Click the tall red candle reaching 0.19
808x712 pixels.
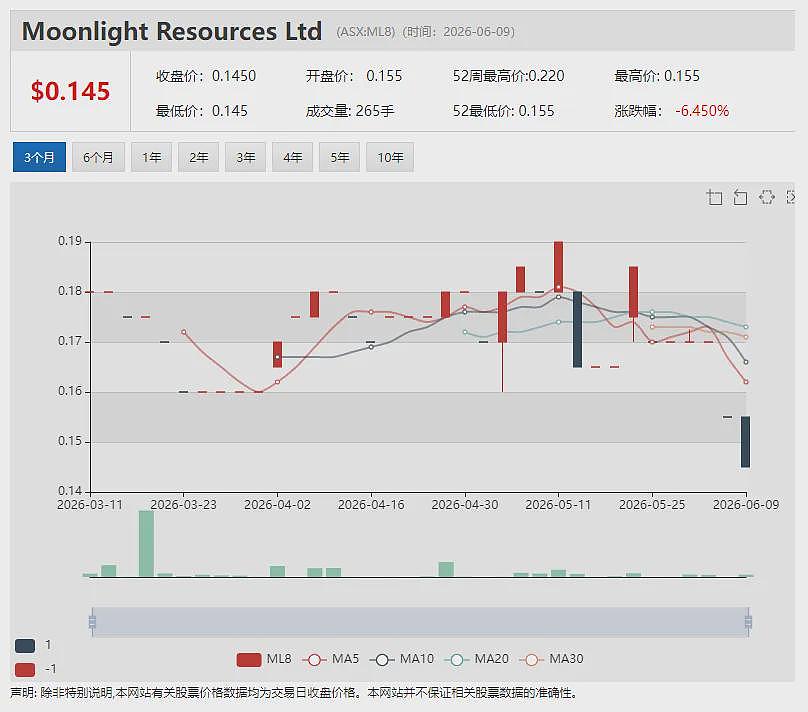[559, 266]
